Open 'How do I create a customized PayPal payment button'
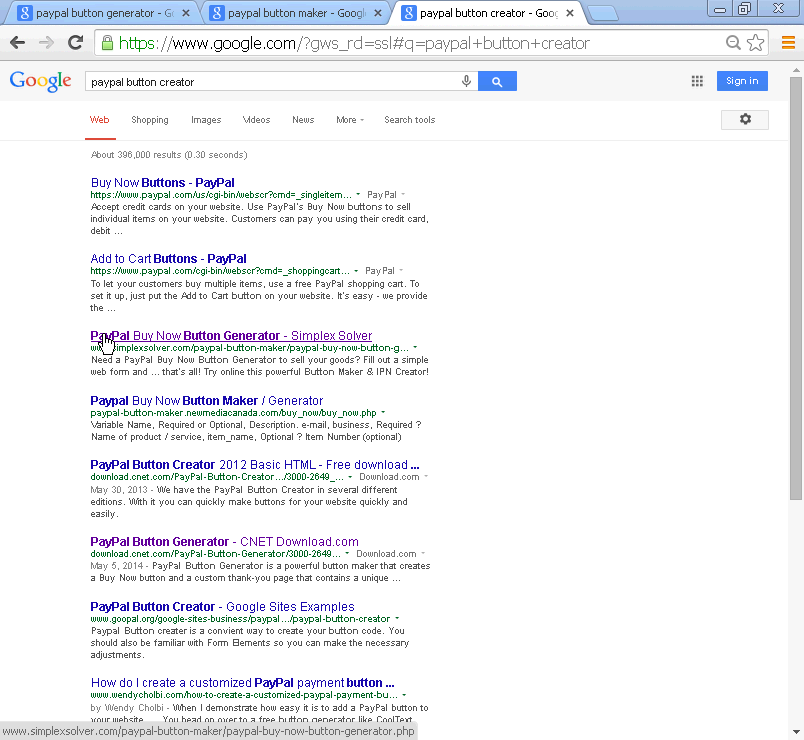This screenshot has width=804, height=740. [x=243, y=683]
